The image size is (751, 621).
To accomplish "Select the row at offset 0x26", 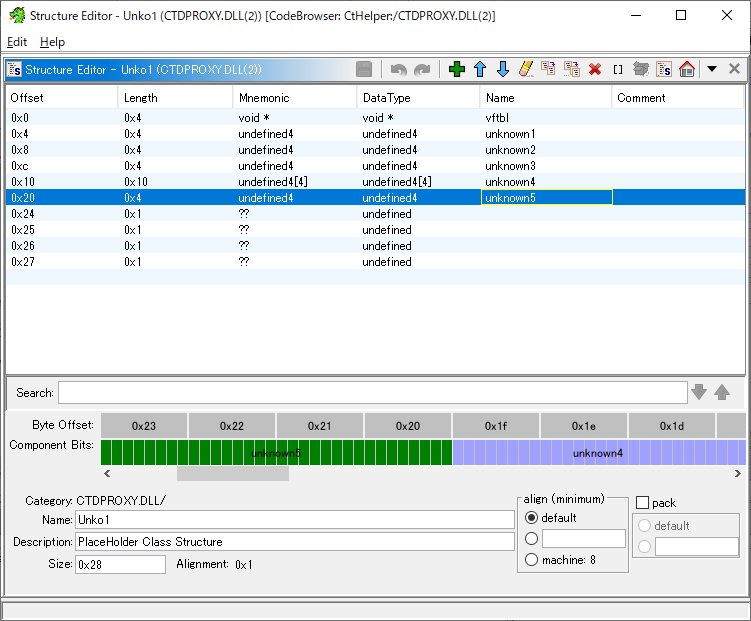I will click(376, 246).
